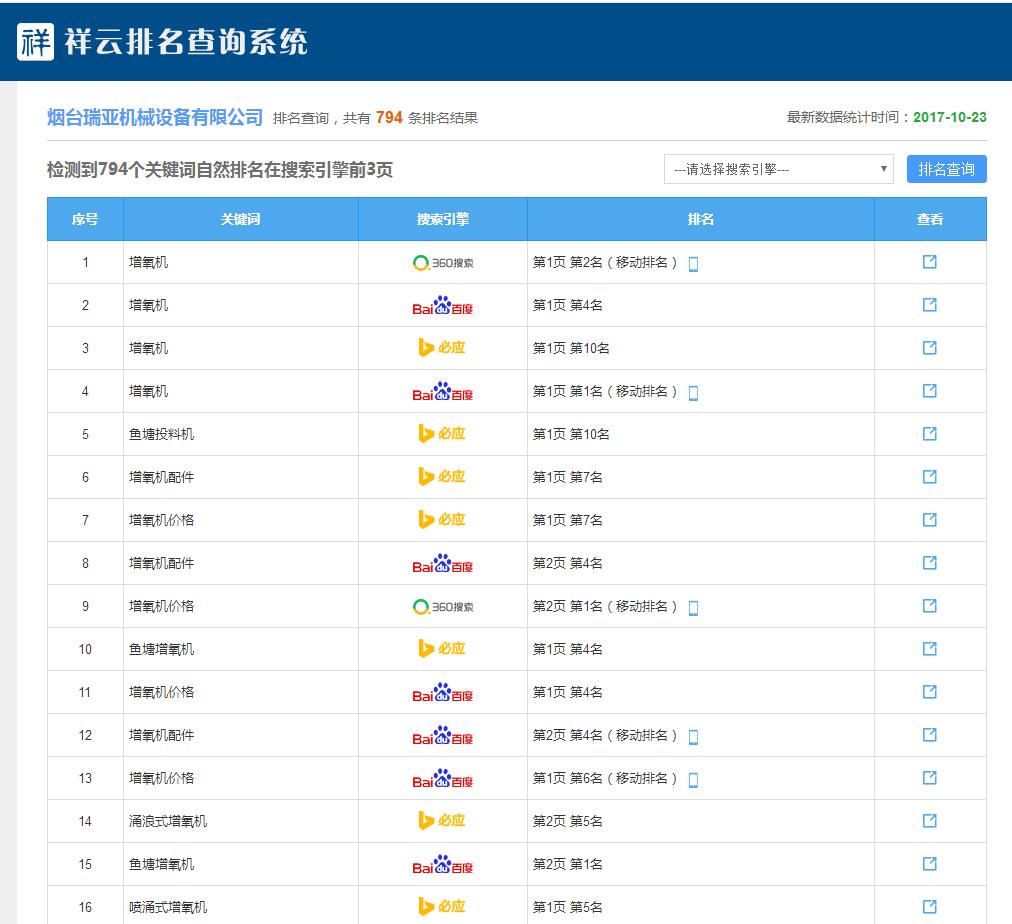This screenshot has height=924, width=1012.
Task: Click Baidu logo in row 2
Action: [x=443, y=305]
